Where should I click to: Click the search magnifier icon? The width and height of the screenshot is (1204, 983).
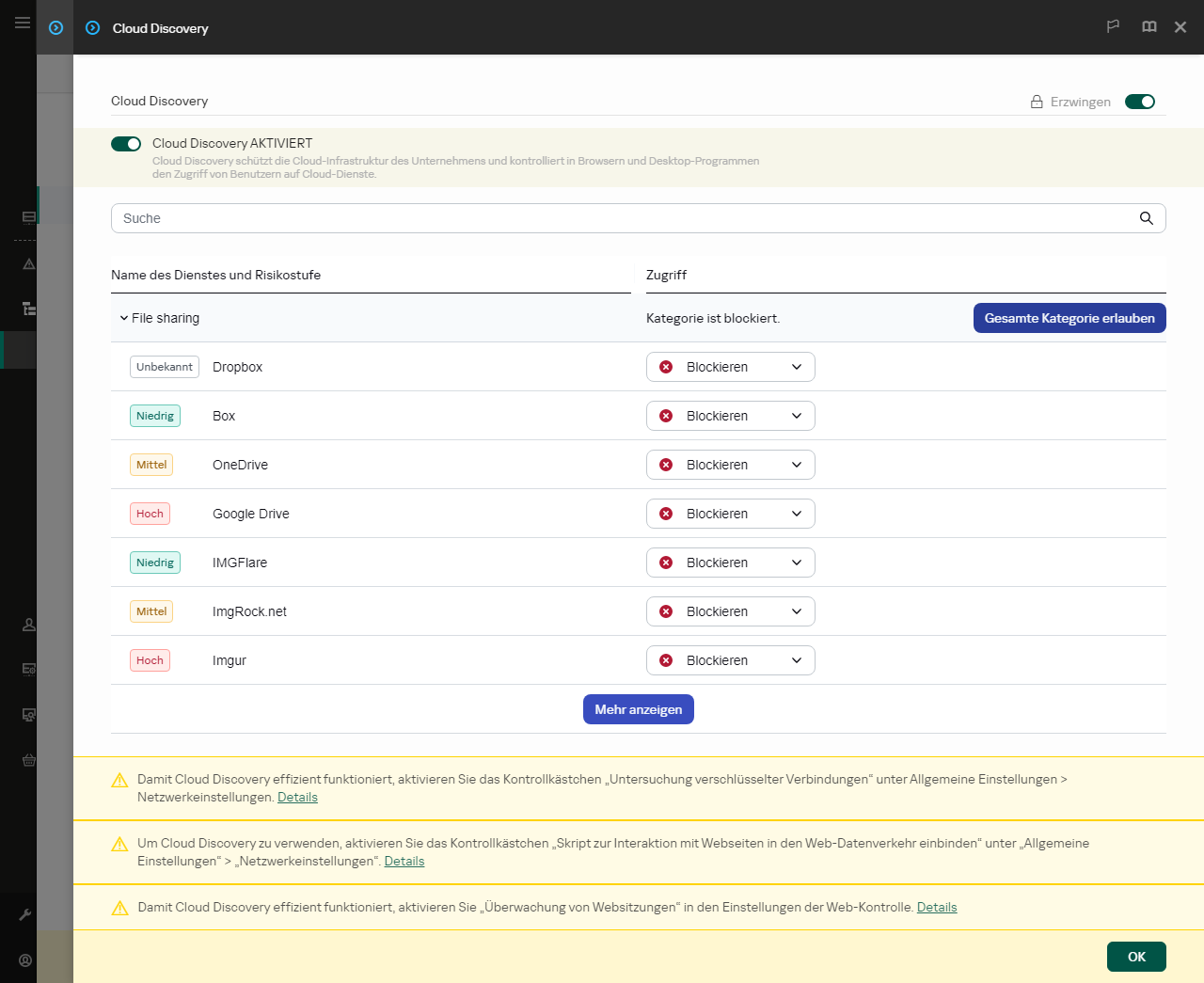[1146, 217]
